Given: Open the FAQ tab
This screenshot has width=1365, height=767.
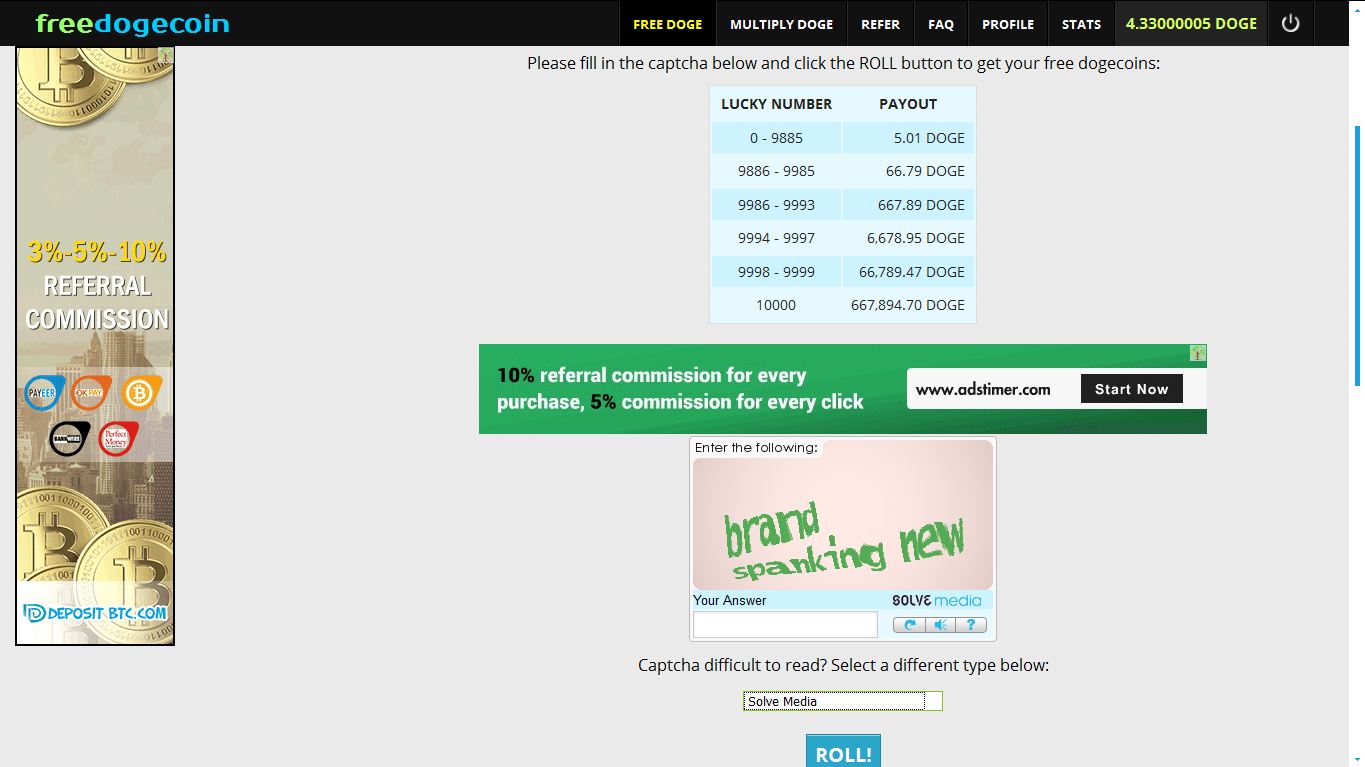Looking at the screenshot, I should [941, 24].
